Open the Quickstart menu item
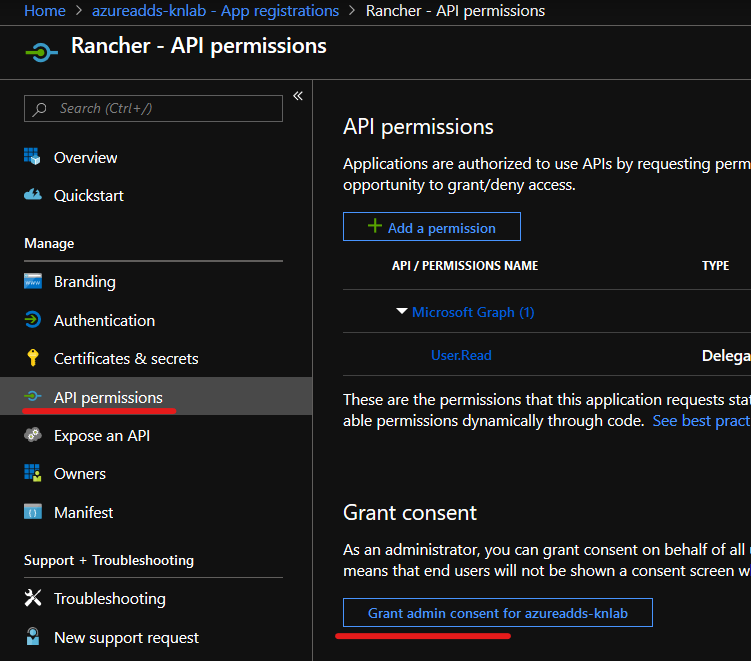 click(x=89, y=195)
